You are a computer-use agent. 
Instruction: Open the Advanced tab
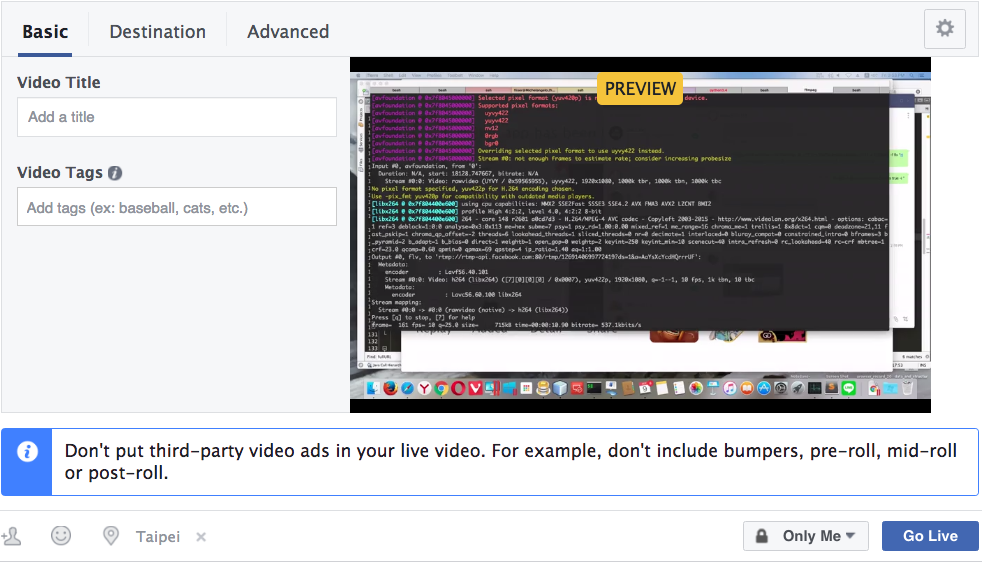(288, 31)
